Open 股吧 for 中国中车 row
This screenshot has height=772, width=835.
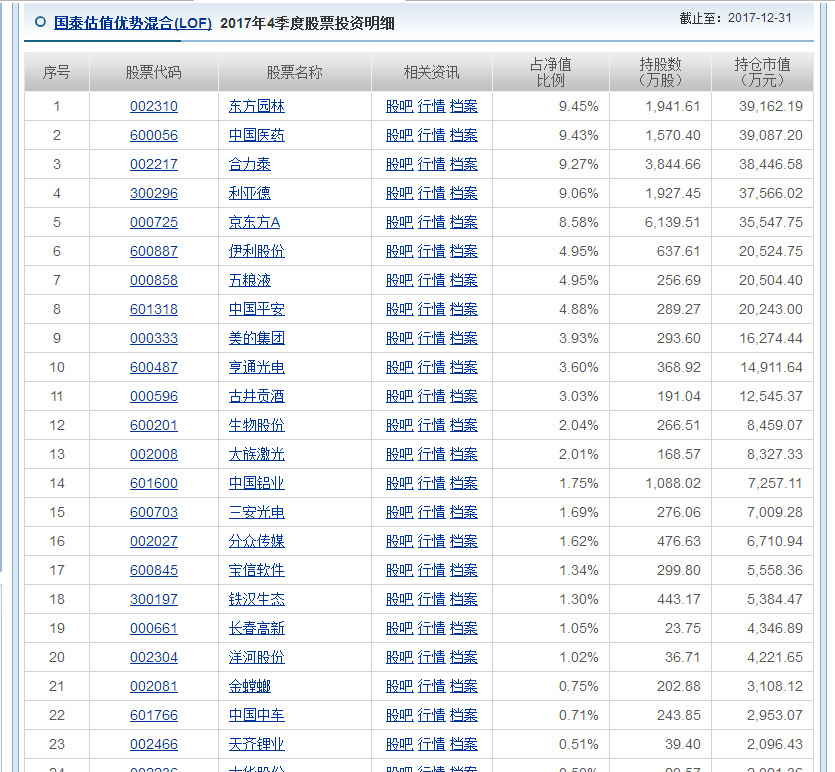coord(399,716)
